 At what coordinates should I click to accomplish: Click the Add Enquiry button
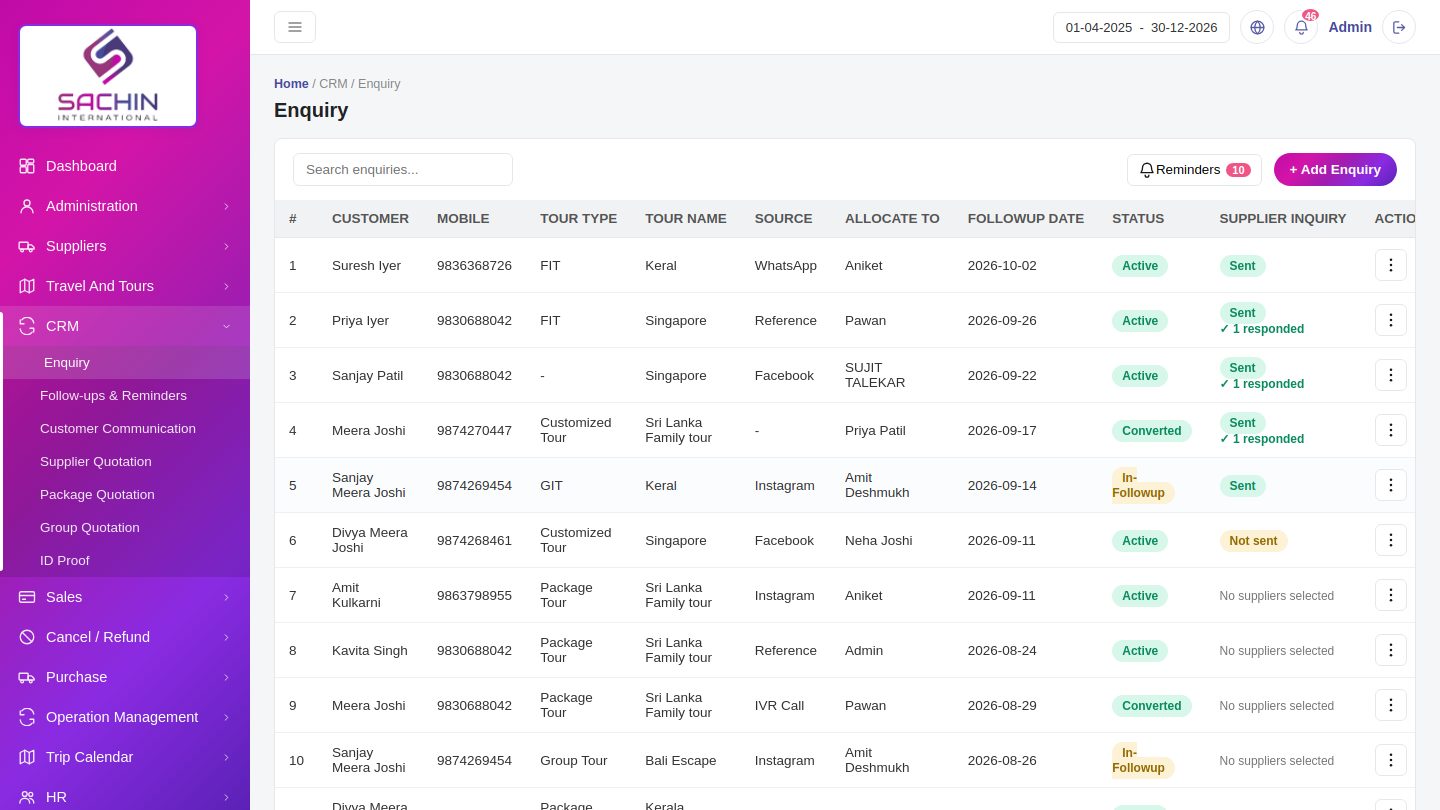coord(1335,169)
